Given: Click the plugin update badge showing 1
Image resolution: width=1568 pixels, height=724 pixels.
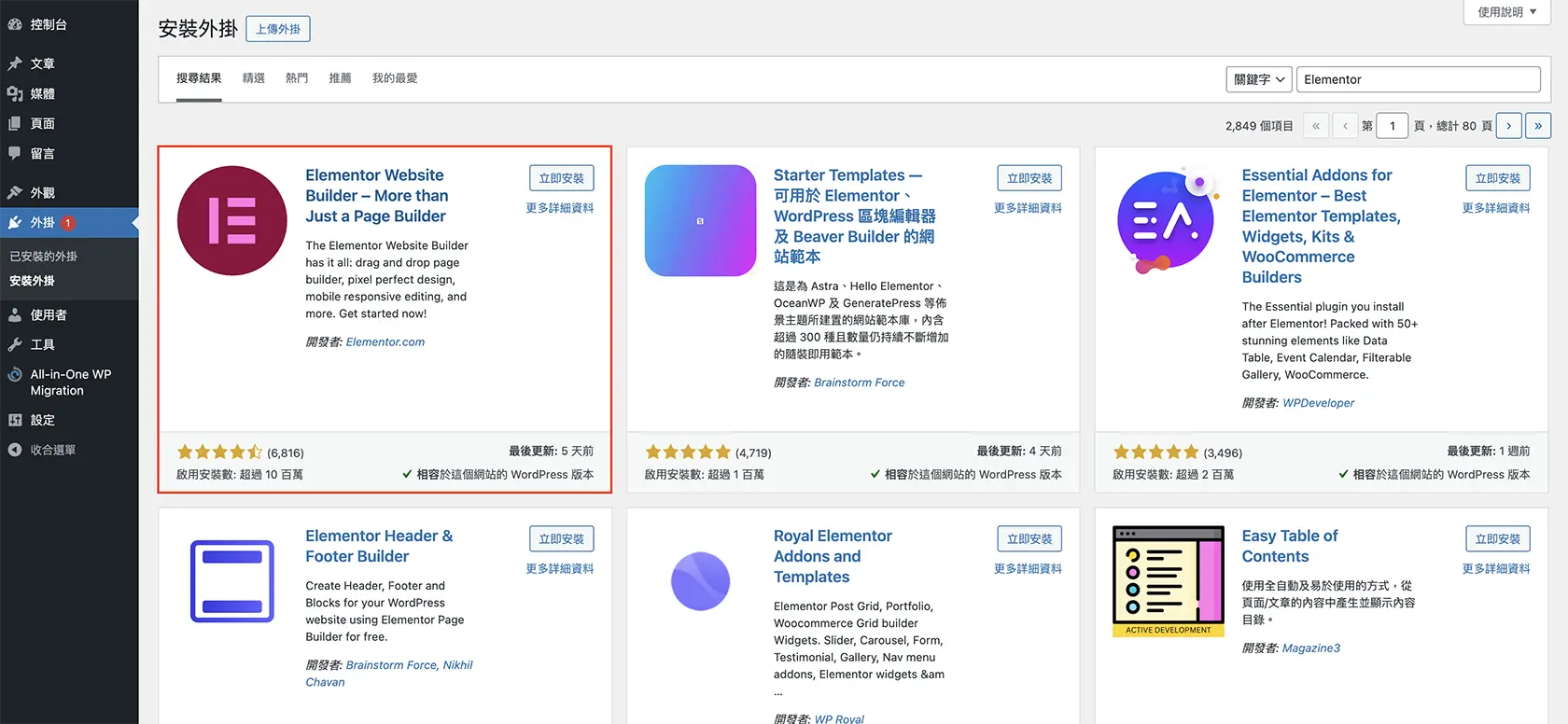Looking at the screenshot, I should [68, 223].
